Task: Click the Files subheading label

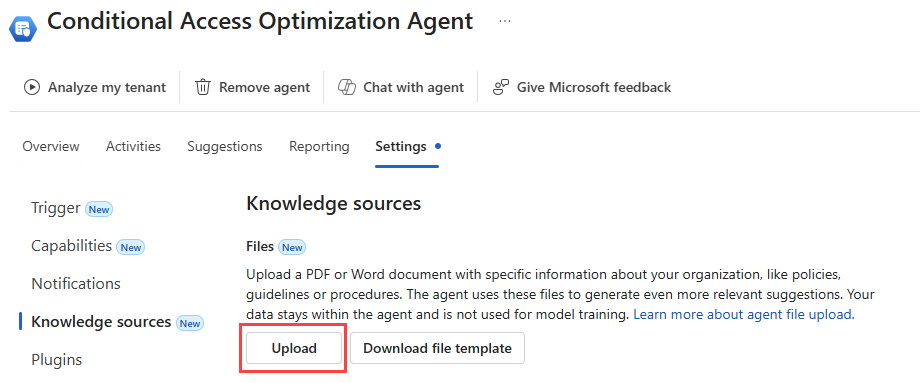Action: tap(260, 247)
